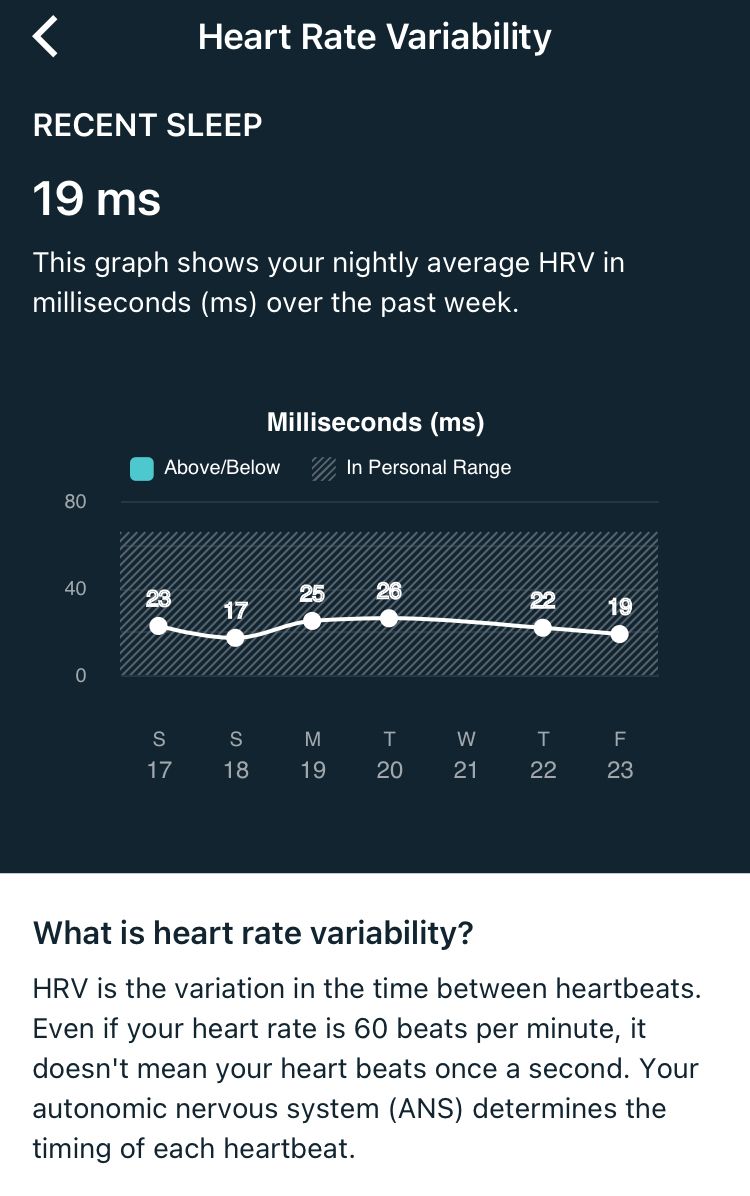Tap Thursday 22 on the day axis
Screen dimensions: 750x1196
pos(543,755)
